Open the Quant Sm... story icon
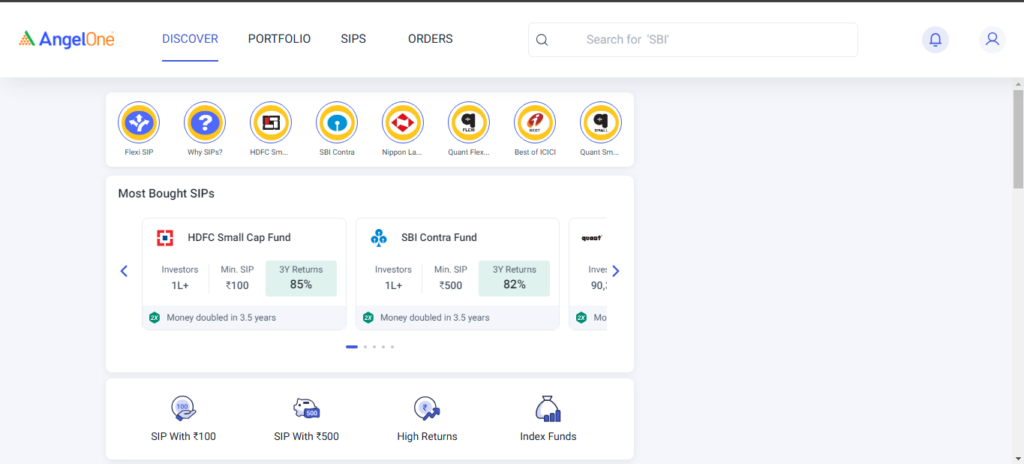 pos(601,122)
